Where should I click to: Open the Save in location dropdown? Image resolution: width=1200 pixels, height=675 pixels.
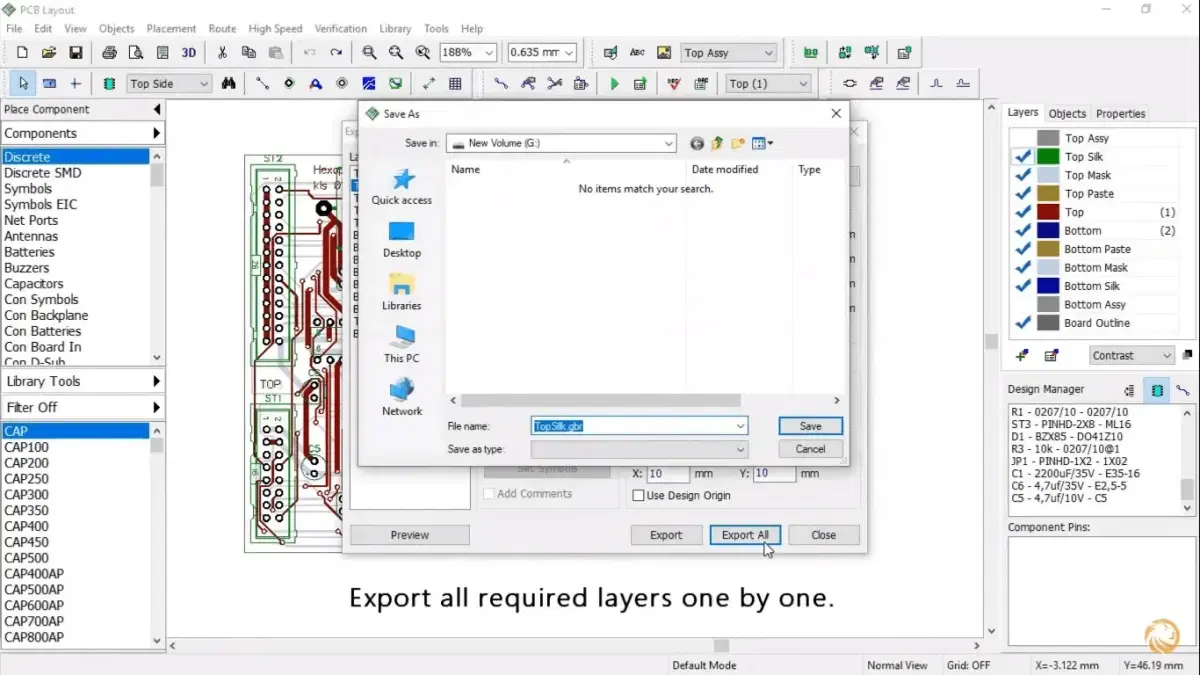point(668,144)
